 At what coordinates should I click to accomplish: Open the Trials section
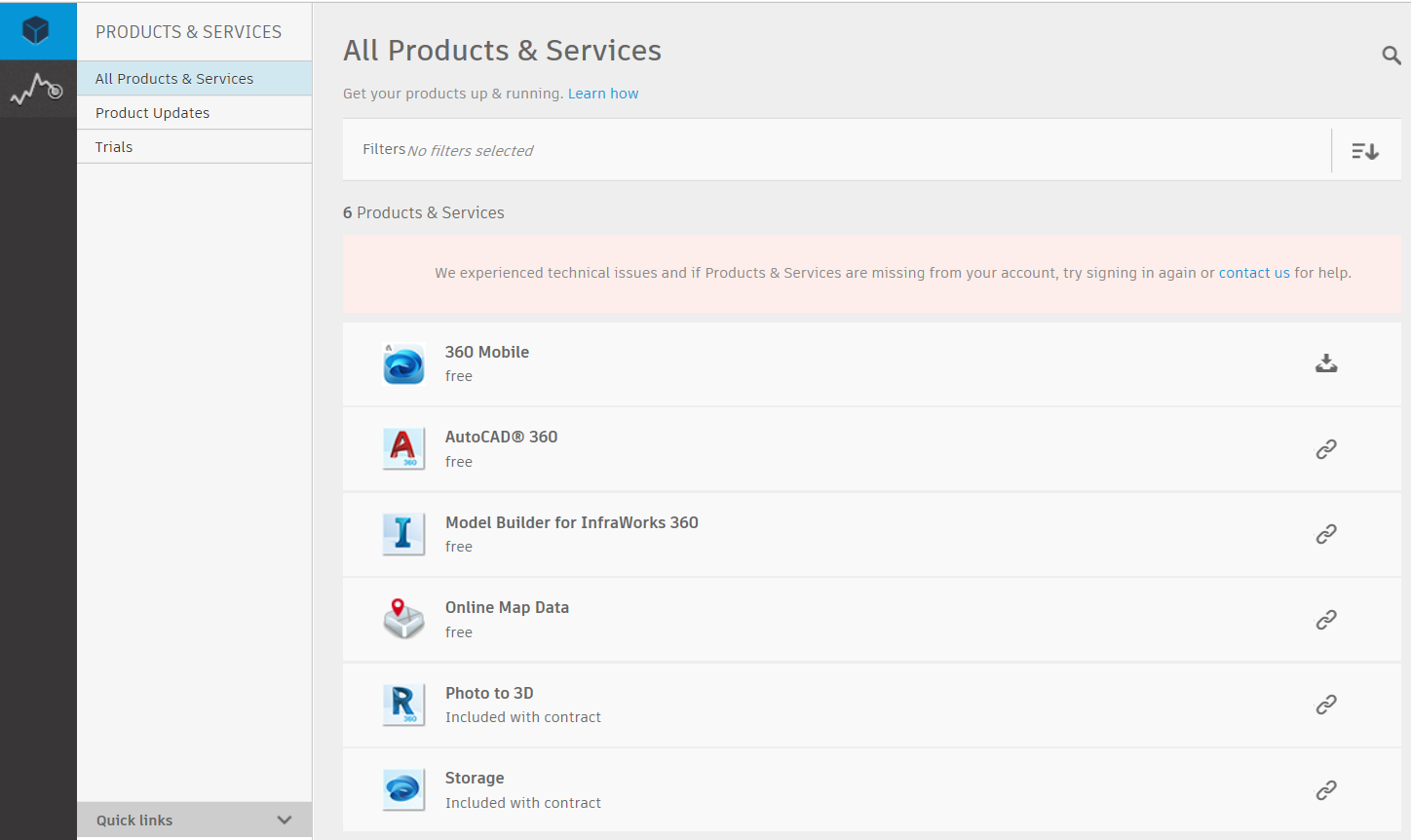coord(195,147)
